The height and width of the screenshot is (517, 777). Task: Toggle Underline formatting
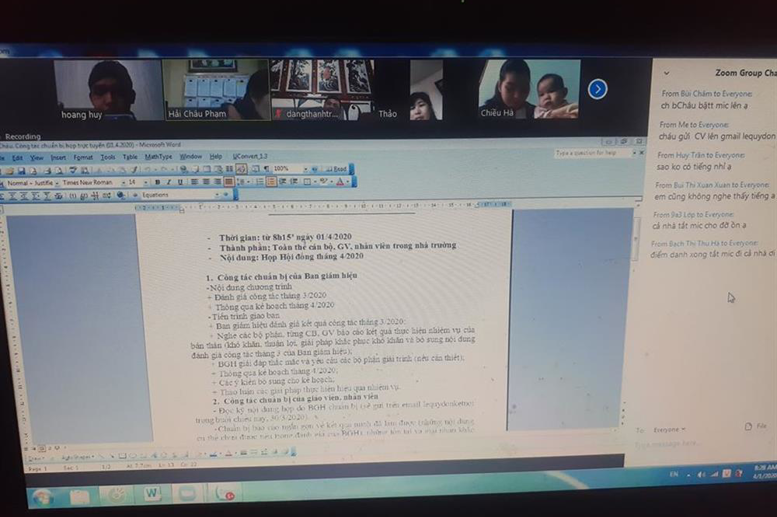coord(180,182)
